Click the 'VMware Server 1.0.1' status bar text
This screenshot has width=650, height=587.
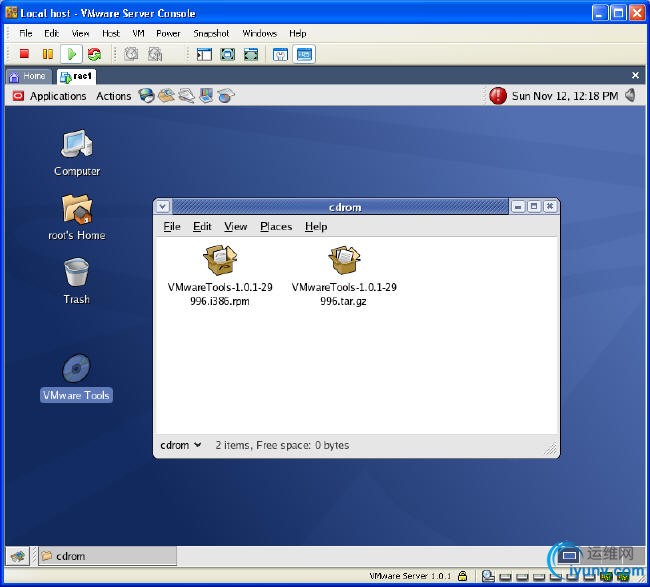tap(410, 576)
